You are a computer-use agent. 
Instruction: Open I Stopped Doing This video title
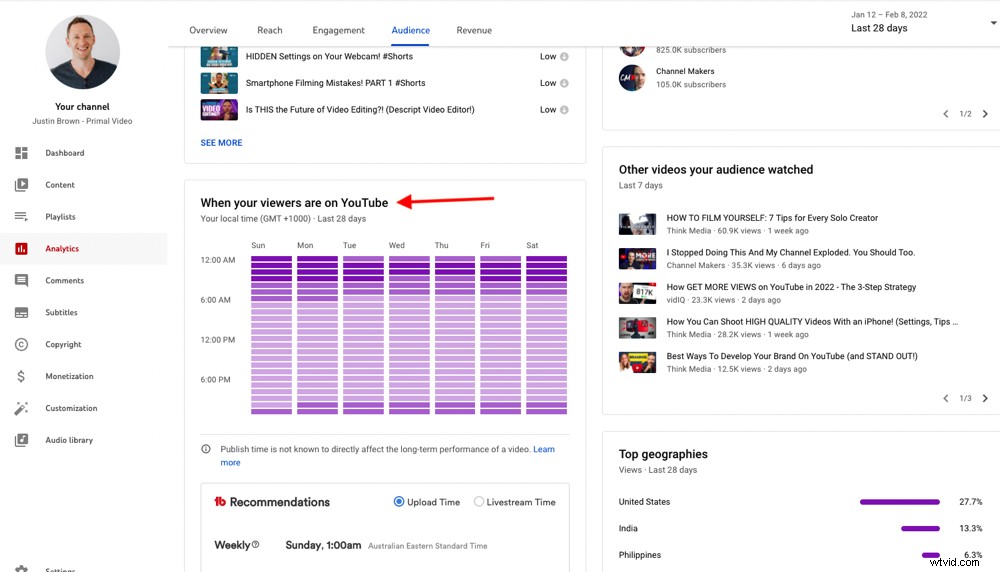tap(791, 253)
